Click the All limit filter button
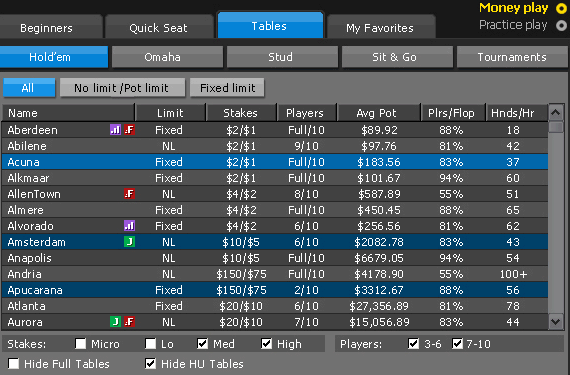570x375 pixels. coord(29,88)
